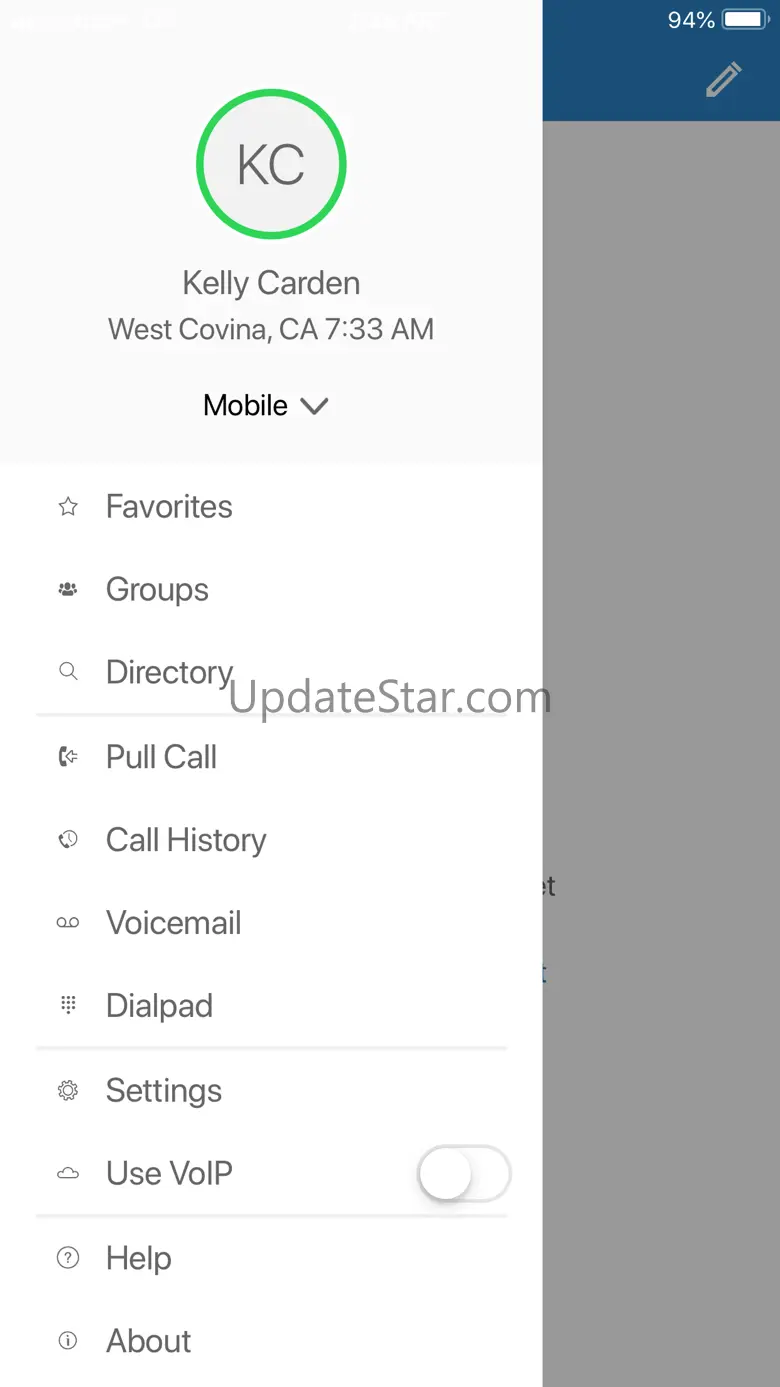Click the Voicemail tape icon

[x=68, y=923]
